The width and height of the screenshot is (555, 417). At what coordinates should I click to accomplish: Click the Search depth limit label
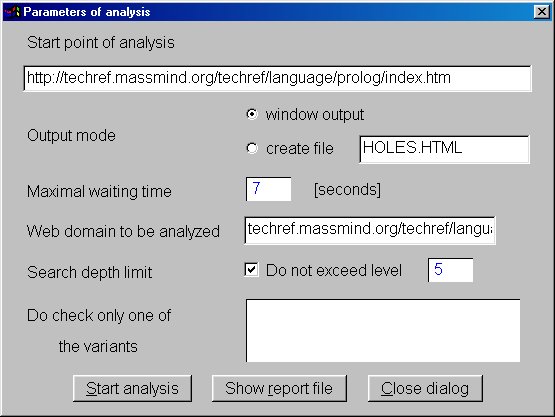90,273
